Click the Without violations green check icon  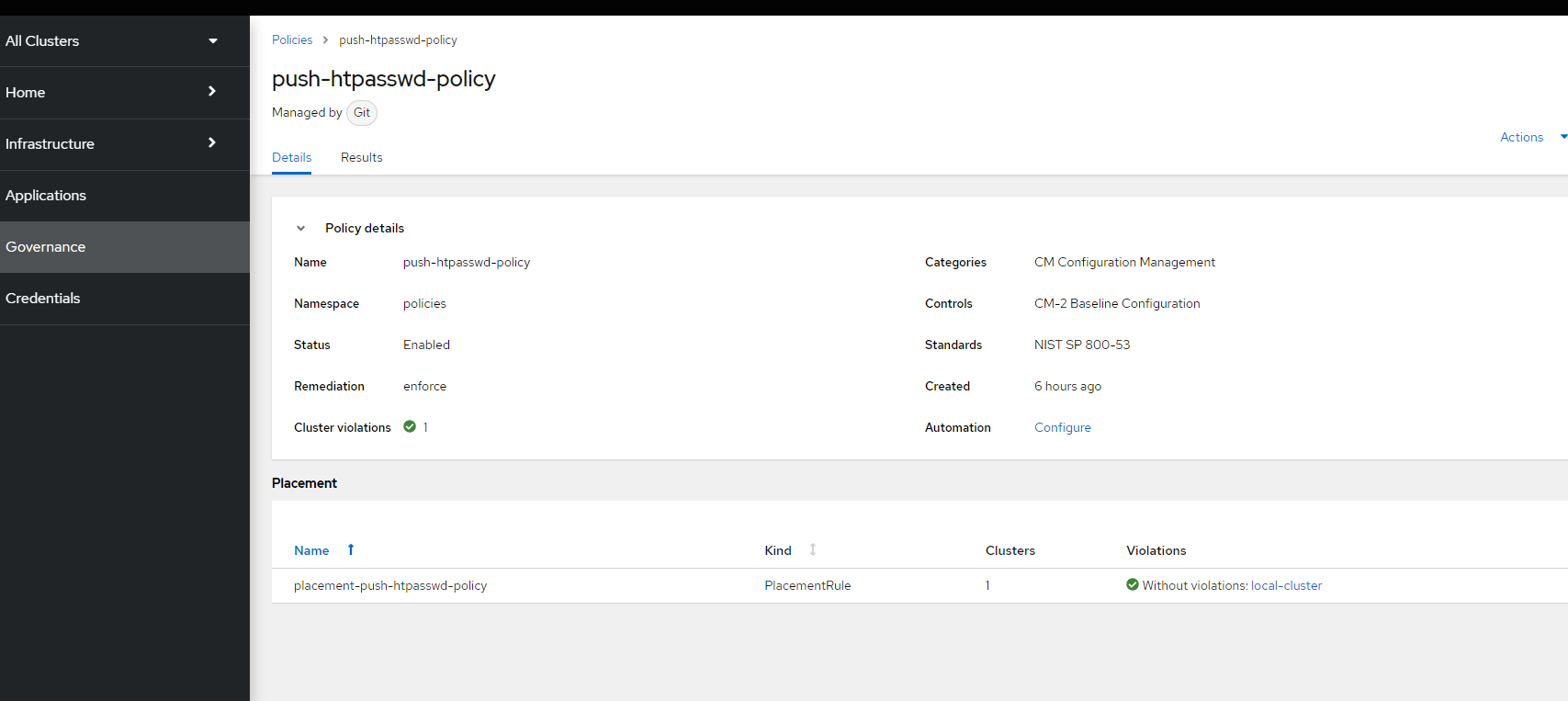click(x=1133, y=584)
